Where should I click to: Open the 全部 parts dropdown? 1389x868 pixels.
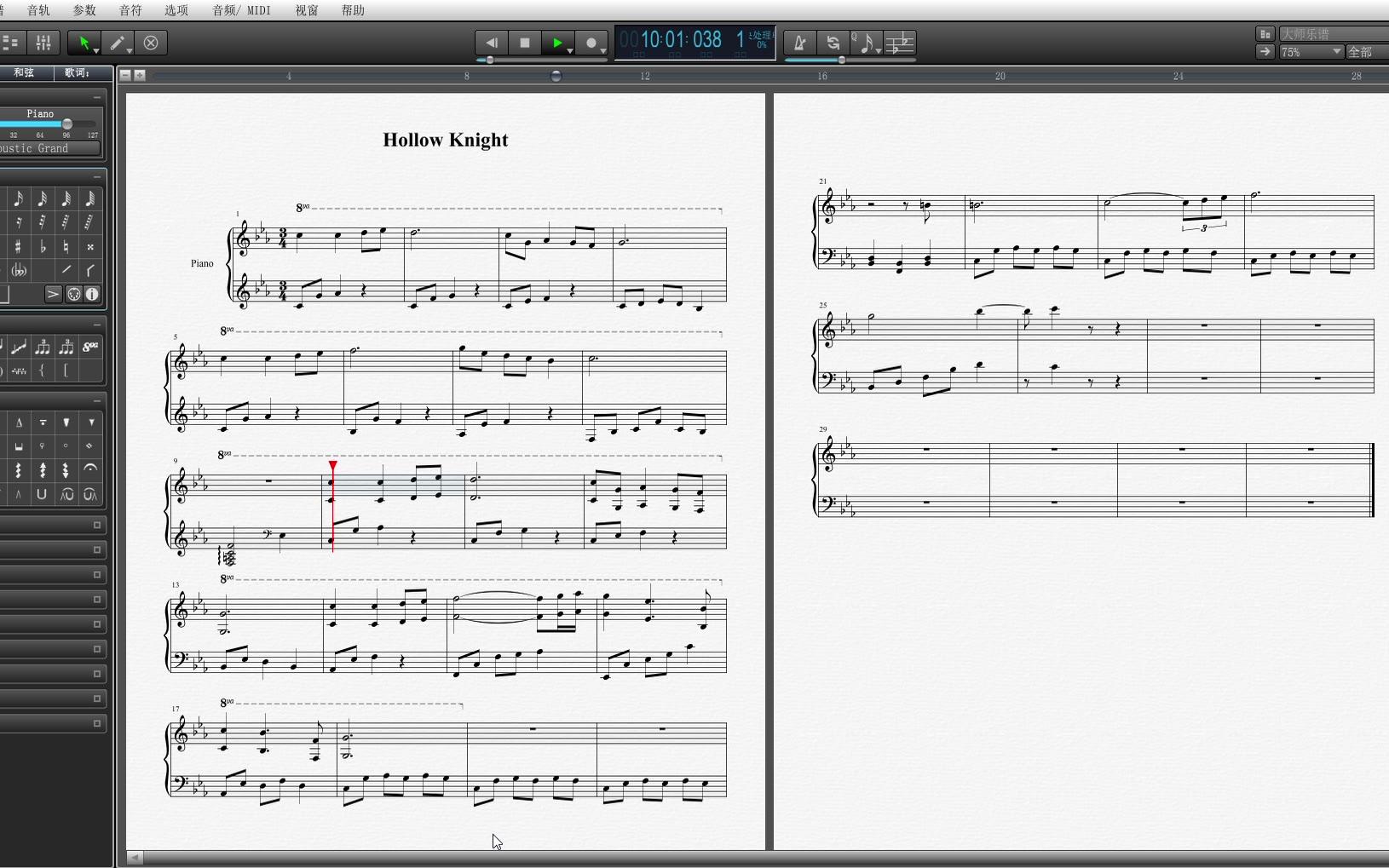1368,52
